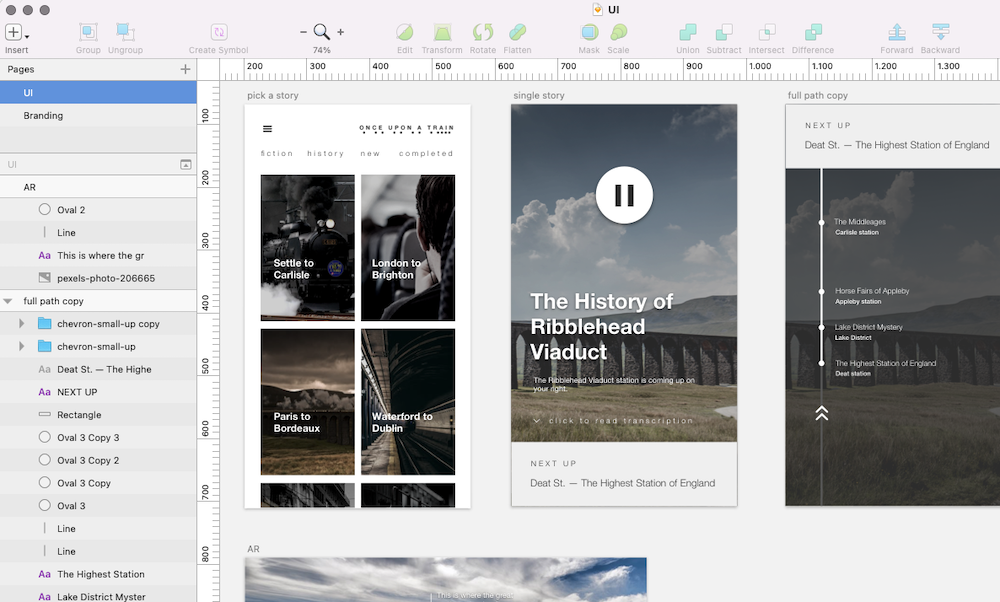The height and width of the screenshot is (602, 1000).
Task: Select the 'This is where the gr' text layer
Action: click(x=98, y=255)
